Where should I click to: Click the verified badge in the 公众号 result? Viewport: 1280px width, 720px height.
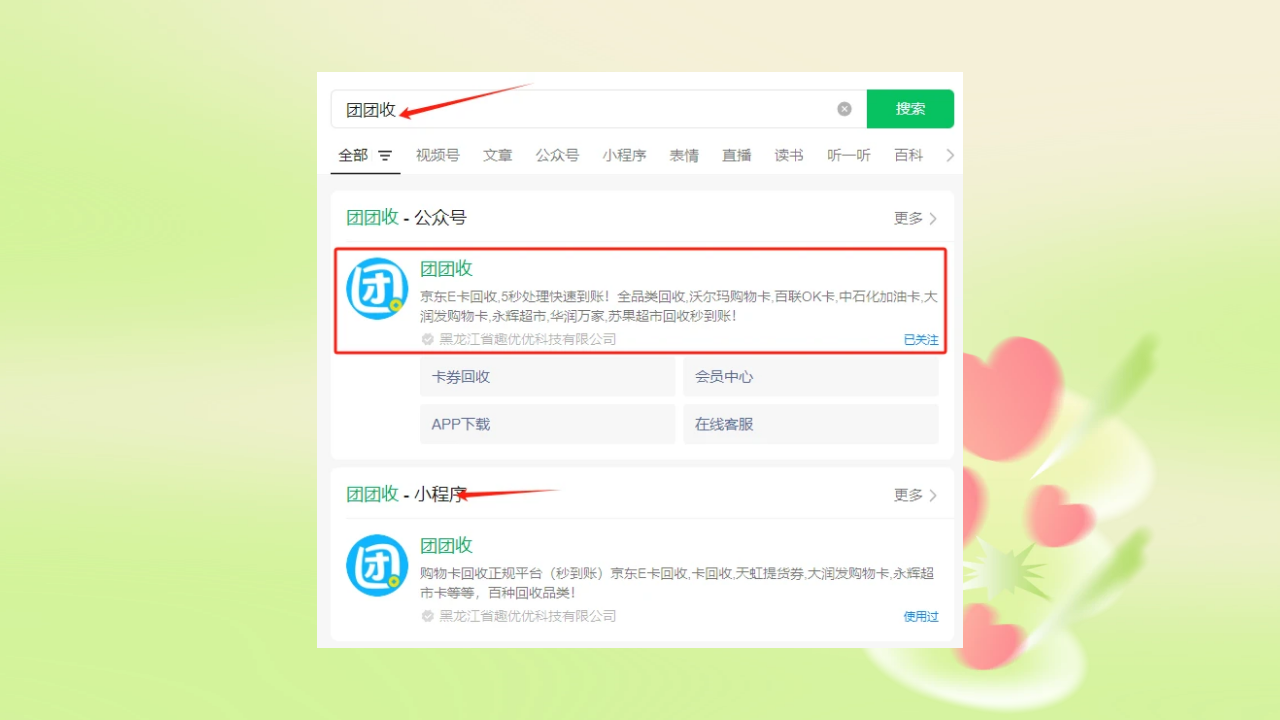click(428, 339)
